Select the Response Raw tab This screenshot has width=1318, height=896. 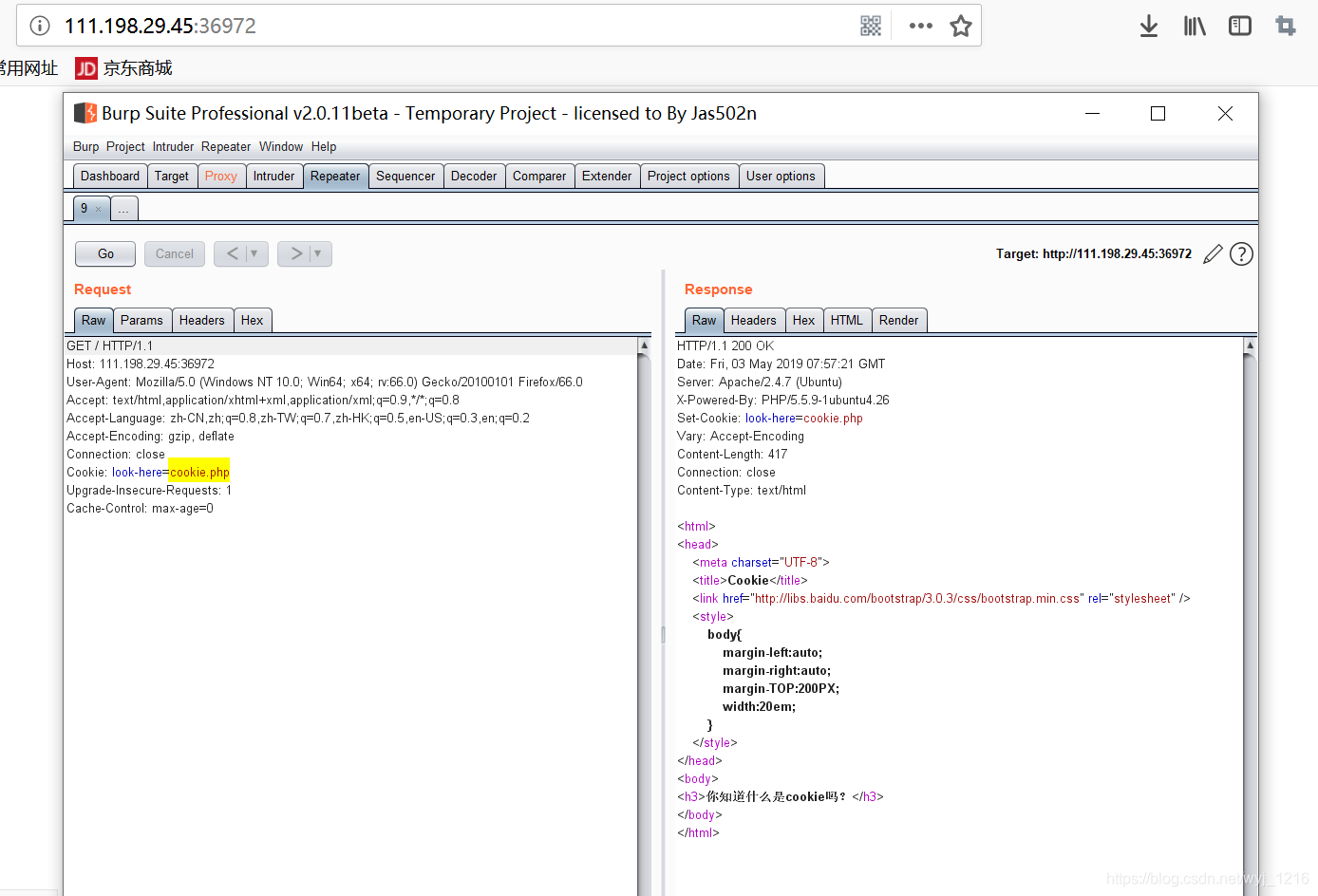click(x=704, y=321)
